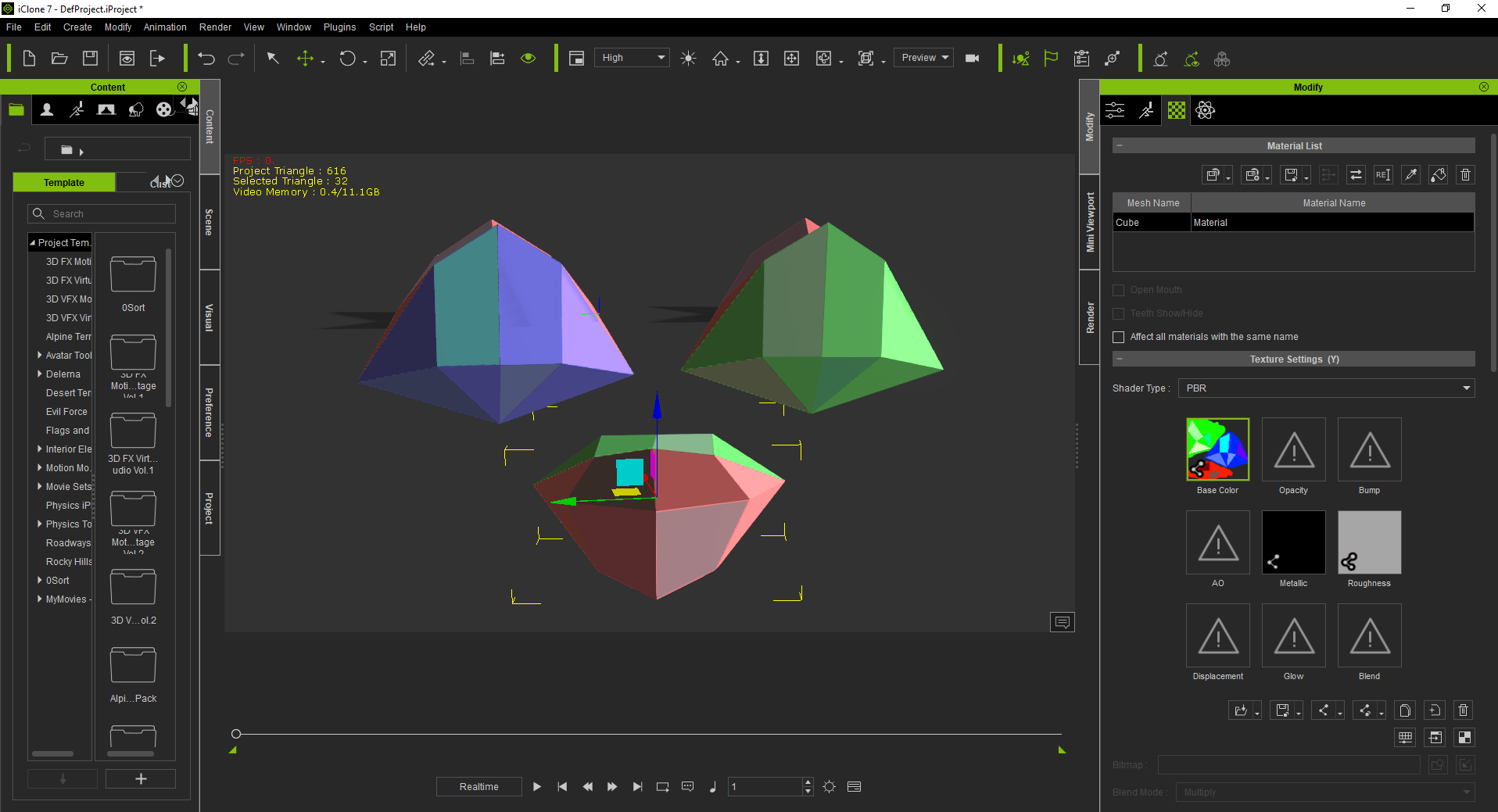
Task: Open the Material checker tab in Modify
Action: pos(1176,110)
